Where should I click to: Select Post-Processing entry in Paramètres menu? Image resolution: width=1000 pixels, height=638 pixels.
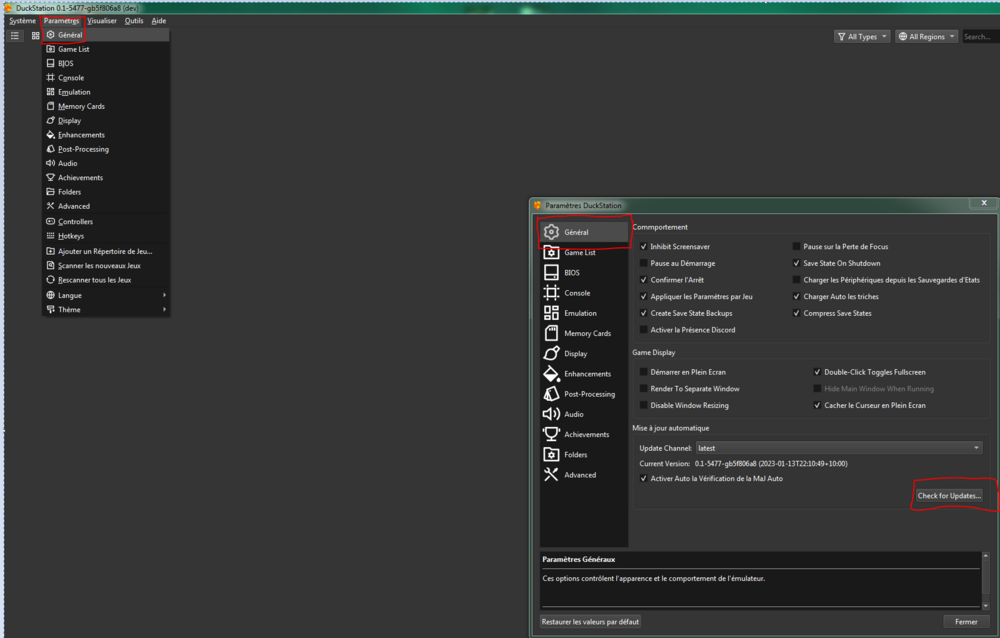(105, 149)
